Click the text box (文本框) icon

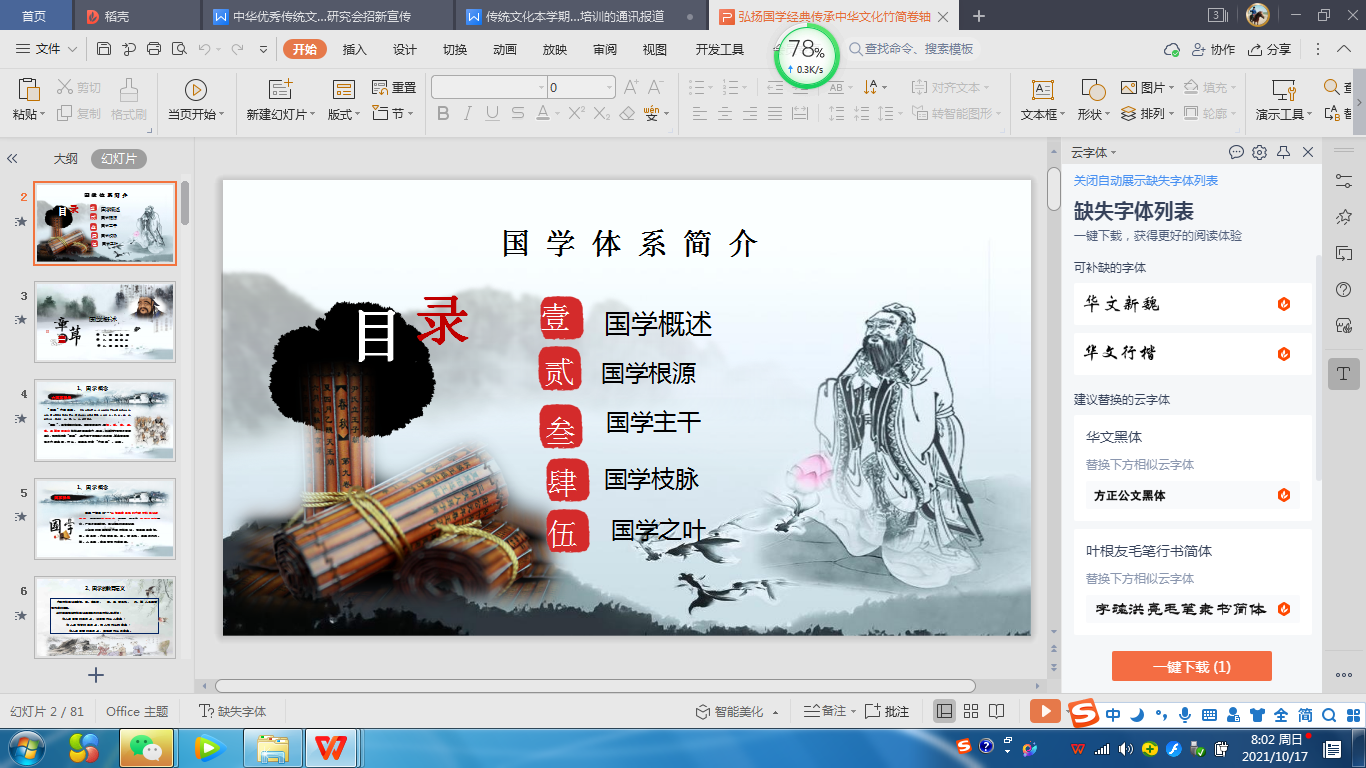tap(1042, 90)
